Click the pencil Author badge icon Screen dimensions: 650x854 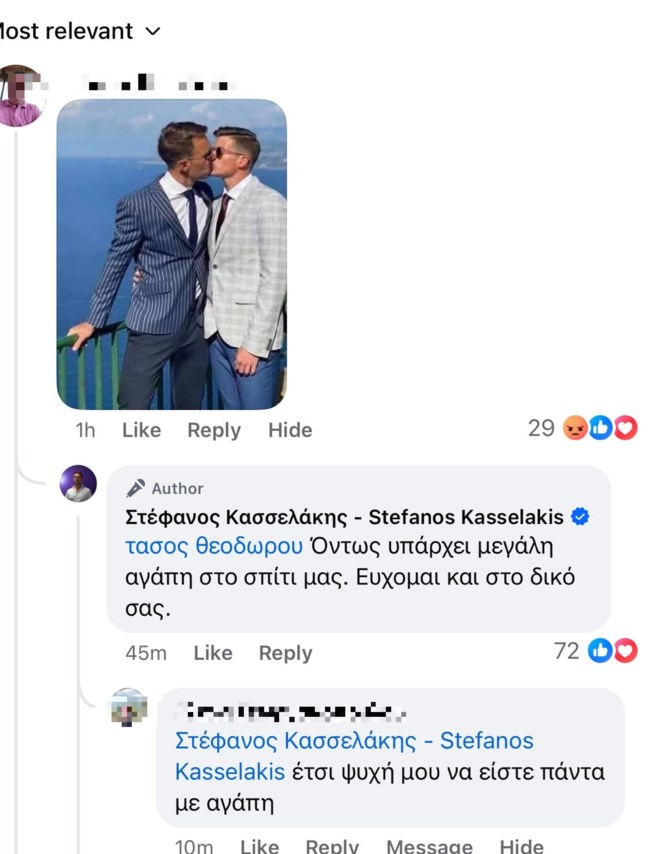(x=136, y=488)
